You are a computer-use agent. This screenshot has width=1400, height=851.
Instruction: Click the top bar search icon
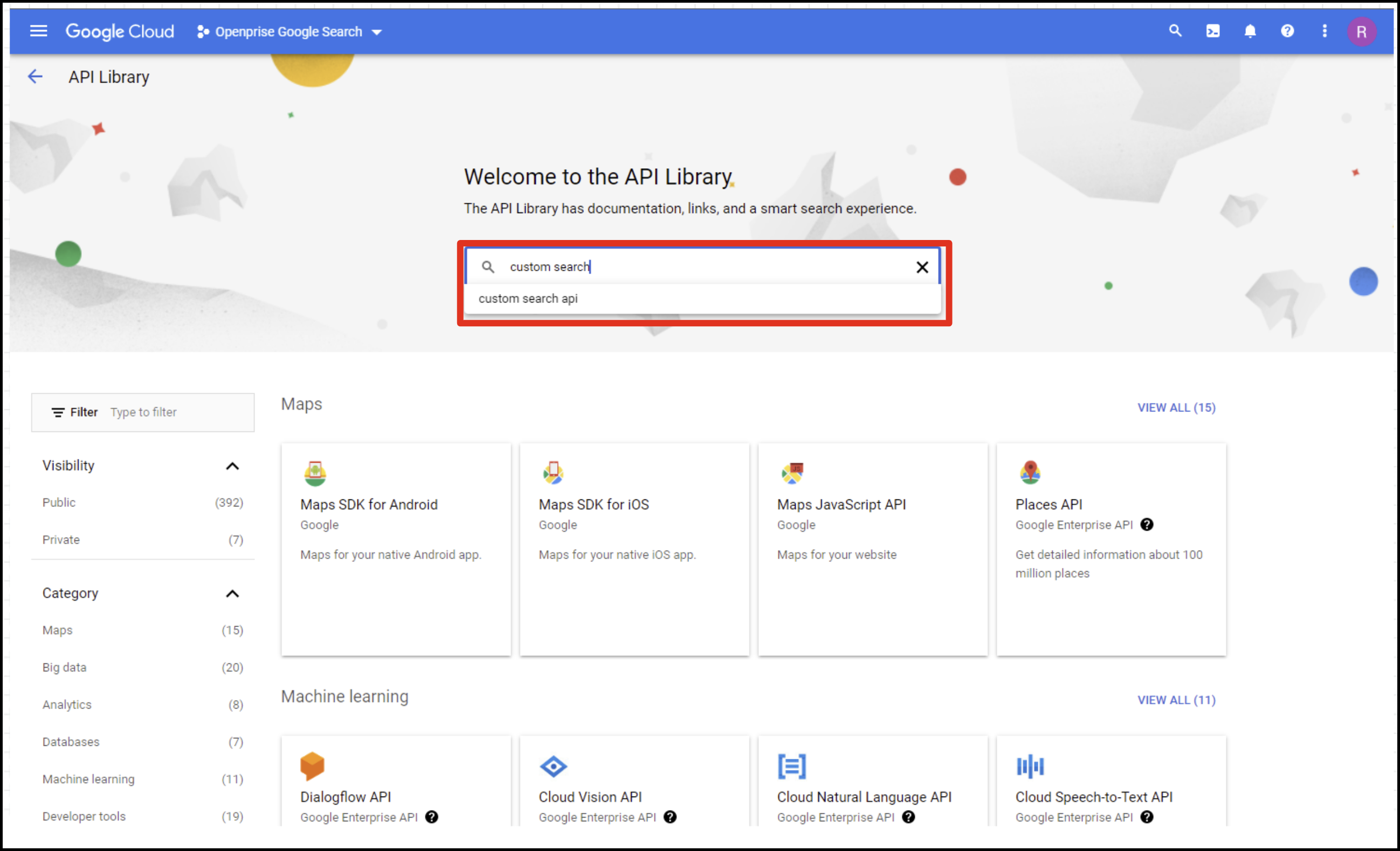click(x=1175, y=31)
